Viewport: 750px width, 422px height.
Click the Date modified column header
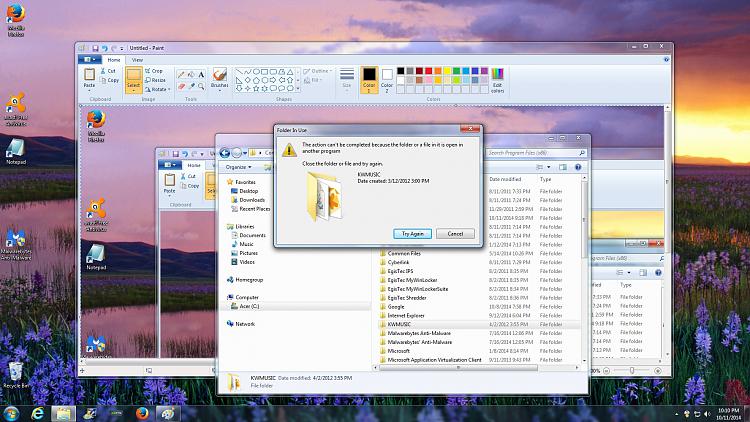coord(505,179)
